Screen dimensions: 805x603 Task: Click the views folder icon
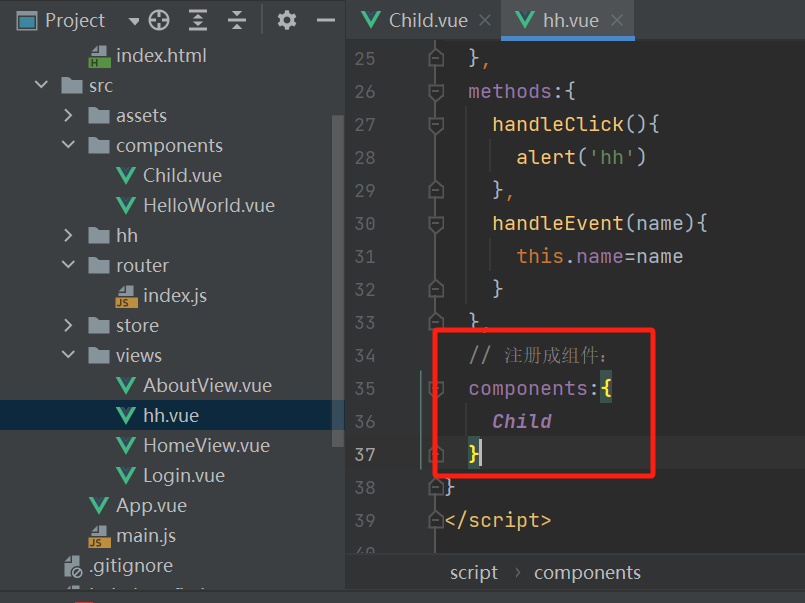(99, 355)
